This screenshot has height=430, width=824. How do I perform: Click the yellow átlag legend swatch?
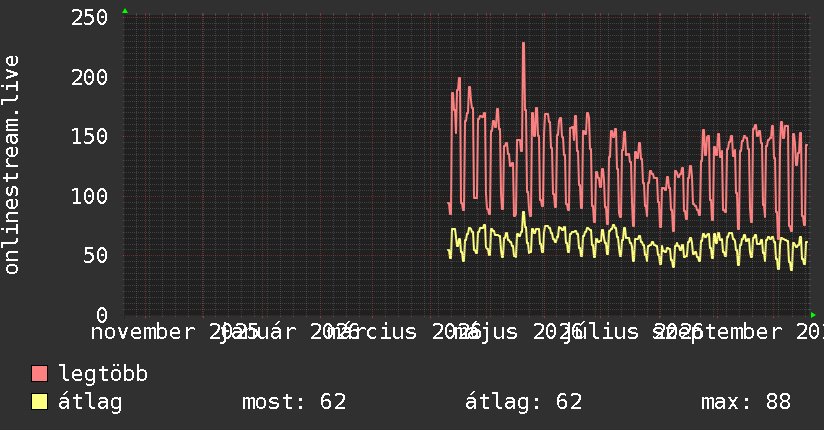click(x=39, y=402)
